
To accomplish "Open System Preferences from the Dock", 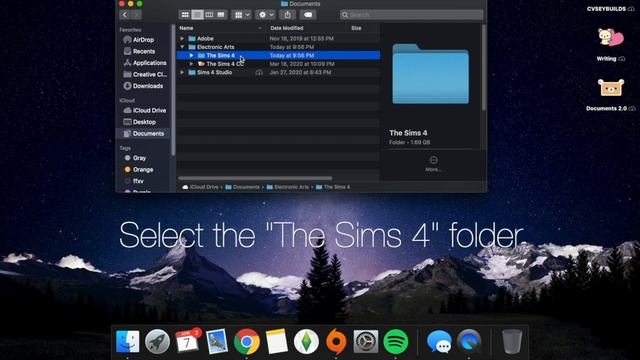I will click(x=366, y=341).
